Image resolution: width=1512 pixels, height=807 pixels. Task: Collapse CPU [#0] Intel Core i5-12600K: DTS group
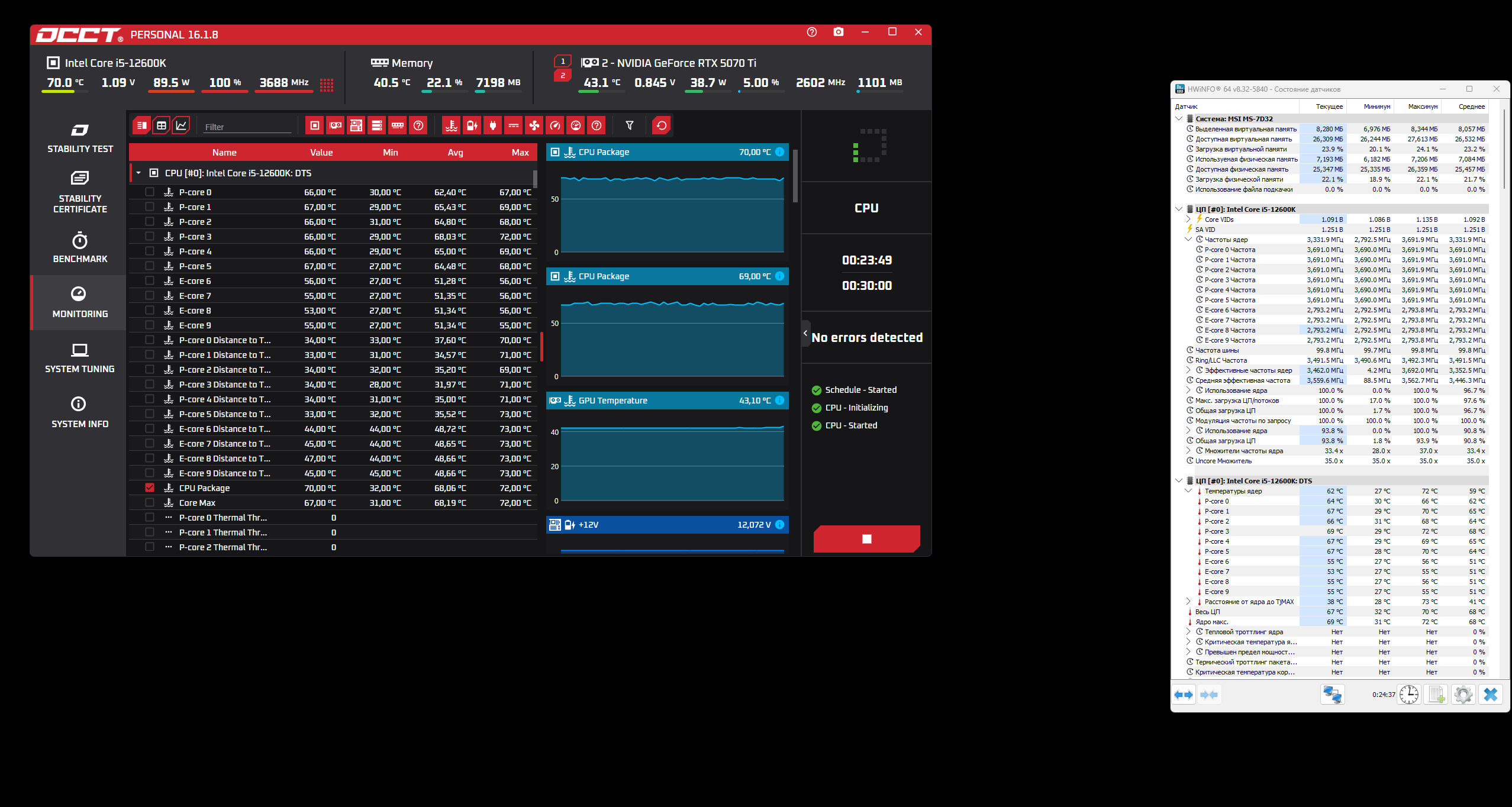138,173
